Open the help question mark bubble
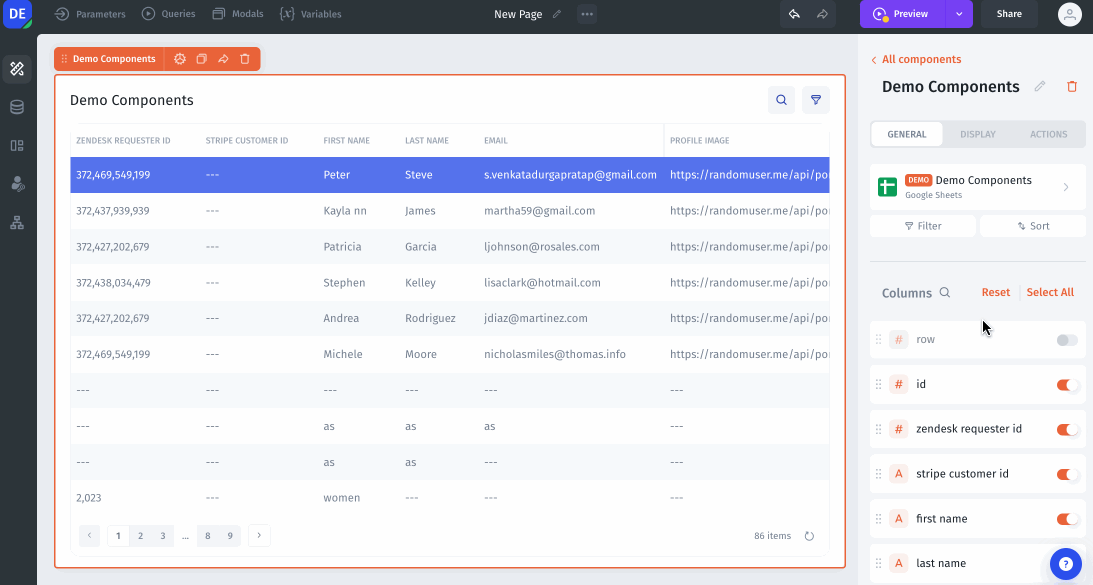Screen dimensions: 1093x585 coord(1066,564)
